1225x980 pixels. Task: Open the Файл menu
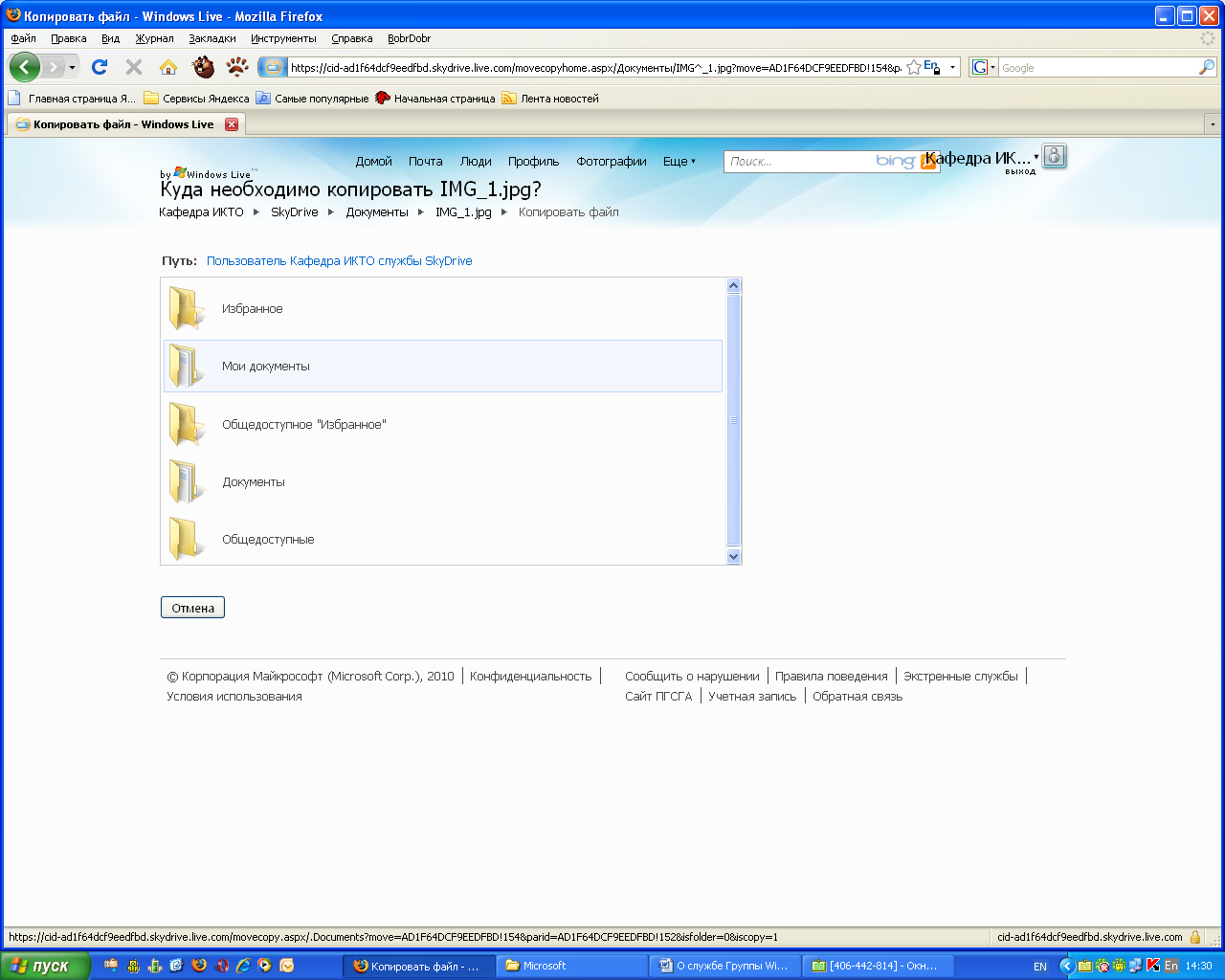coord(24,38)
